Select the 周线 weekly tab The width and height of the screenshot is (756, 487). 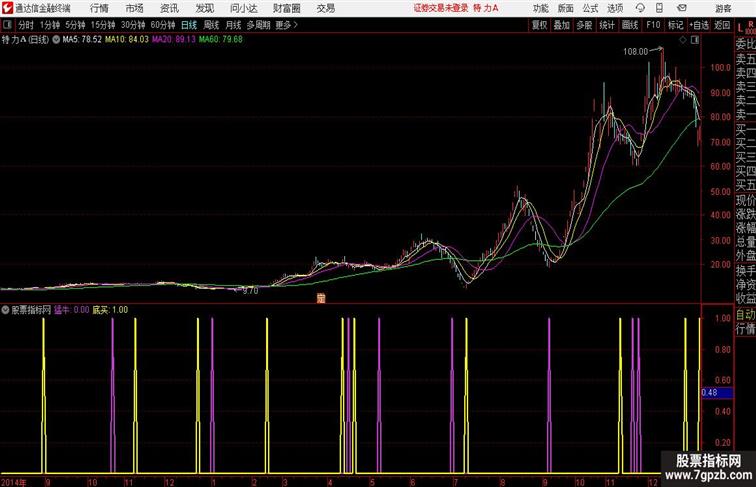click(211, 25)
